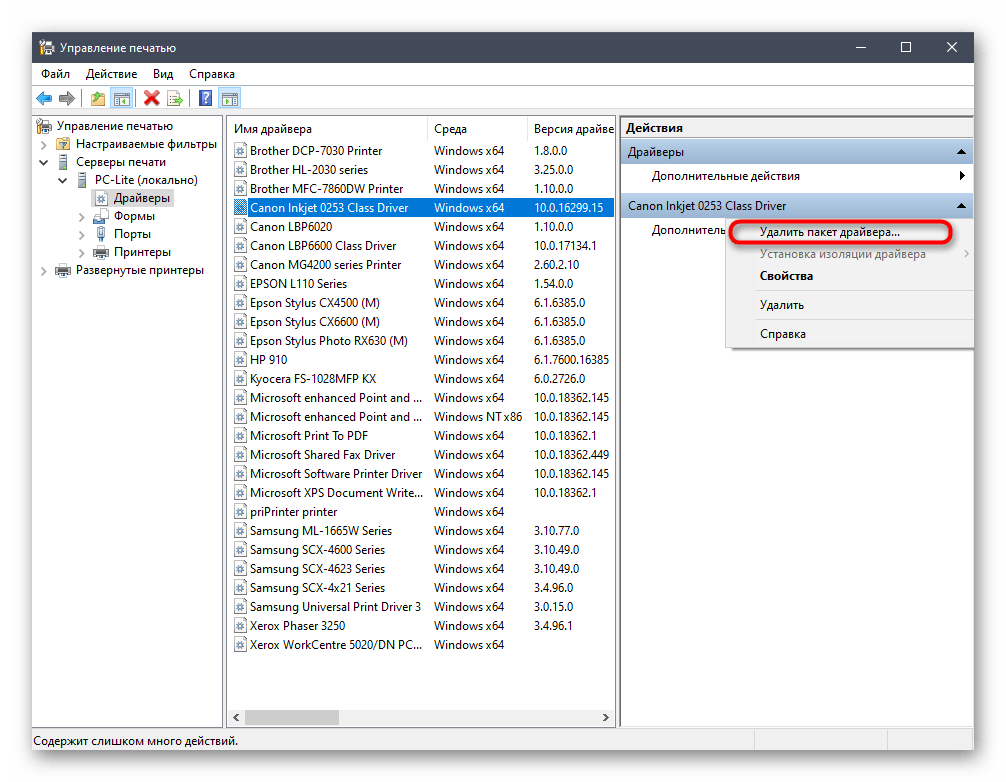The height and width of the screenshot is (782, 1006).
Task: Select Порты in the tree
Action: (132, 234)
